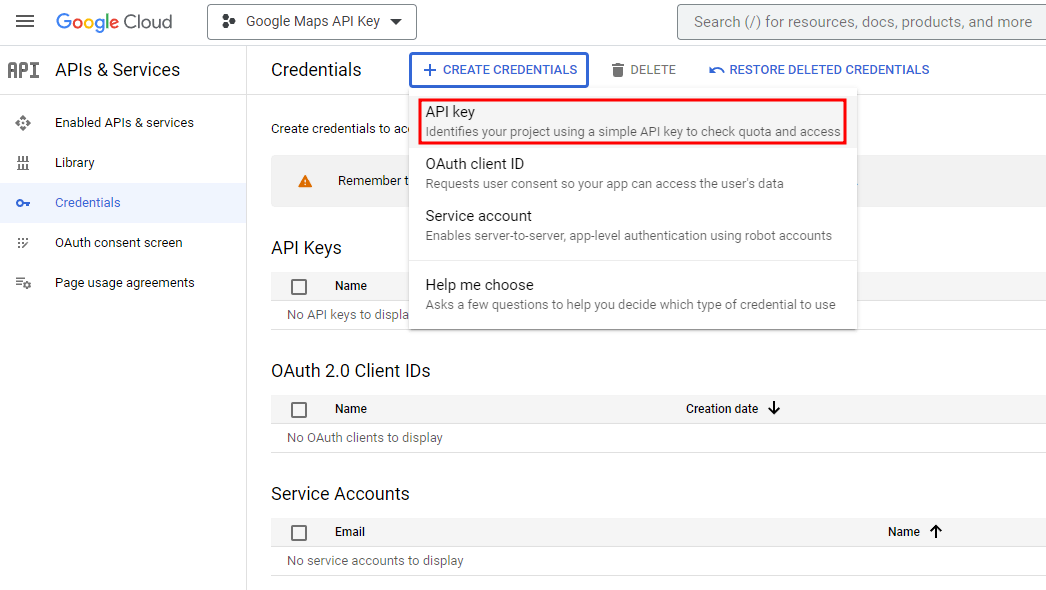Viewport: 1046px width, 590px height.
Task: Open the Google Maps API Key project dropdown
Action: 312,22
